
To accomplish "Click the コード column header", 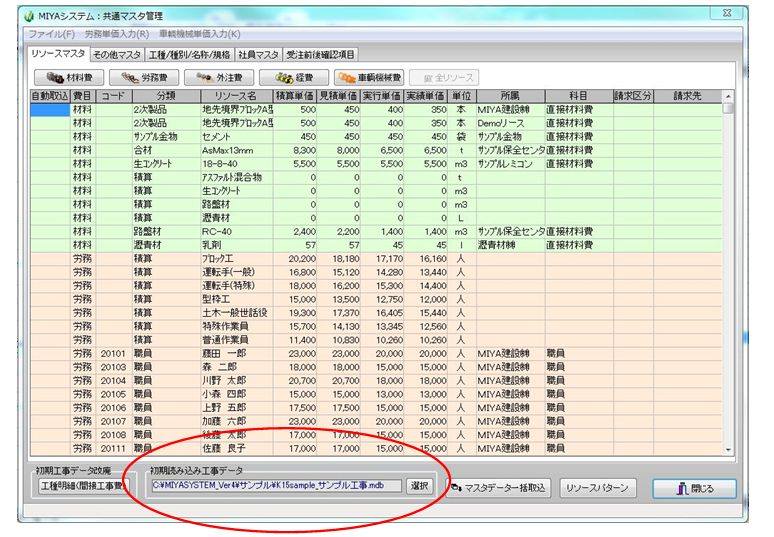I will (x=114, y=96).
